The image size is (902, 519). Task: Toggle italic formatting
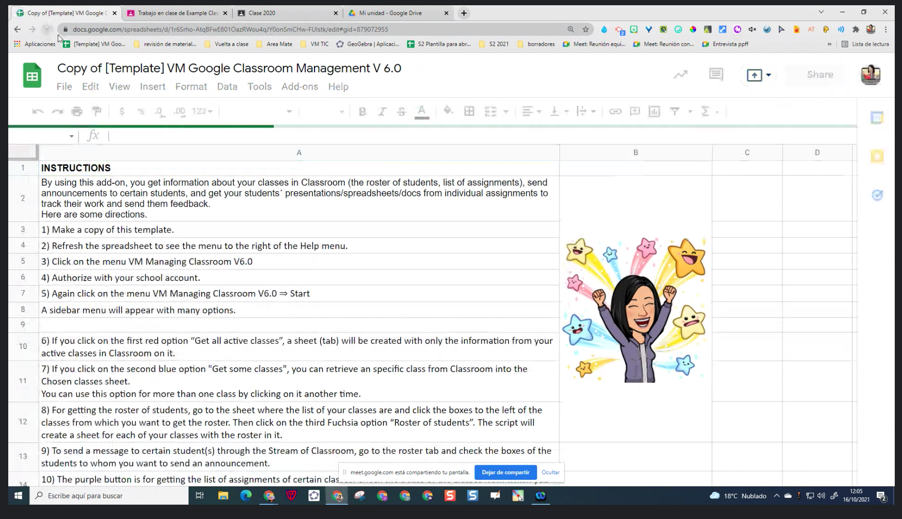[382, 112]
